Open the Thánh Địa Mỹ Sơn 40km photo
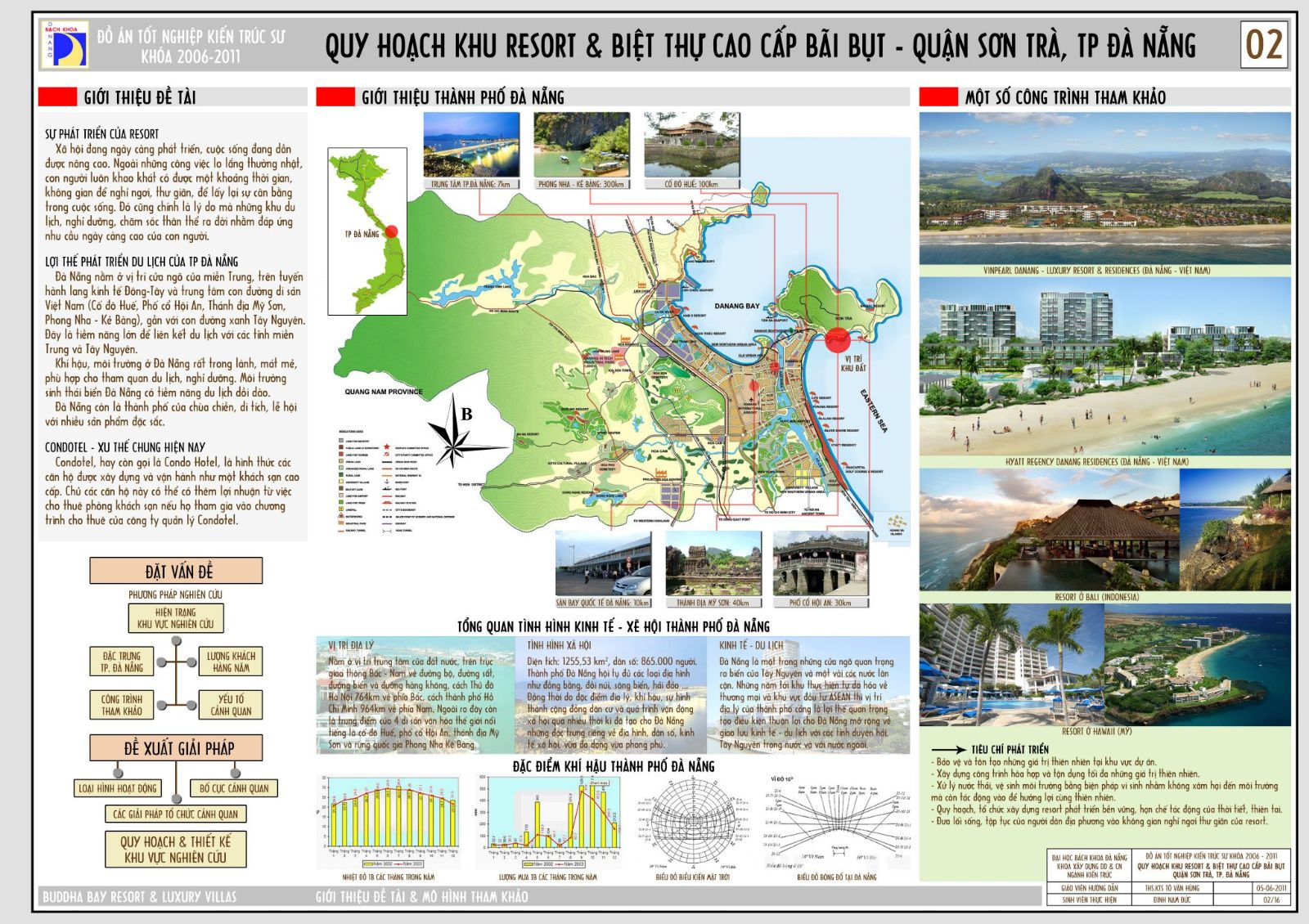The width and height of the screenshot is (1309, 924). click(713, 563)
